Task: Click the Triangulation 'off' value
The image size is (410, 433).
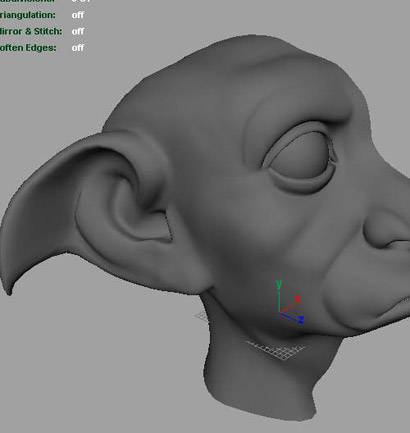Action: point(78,15)
